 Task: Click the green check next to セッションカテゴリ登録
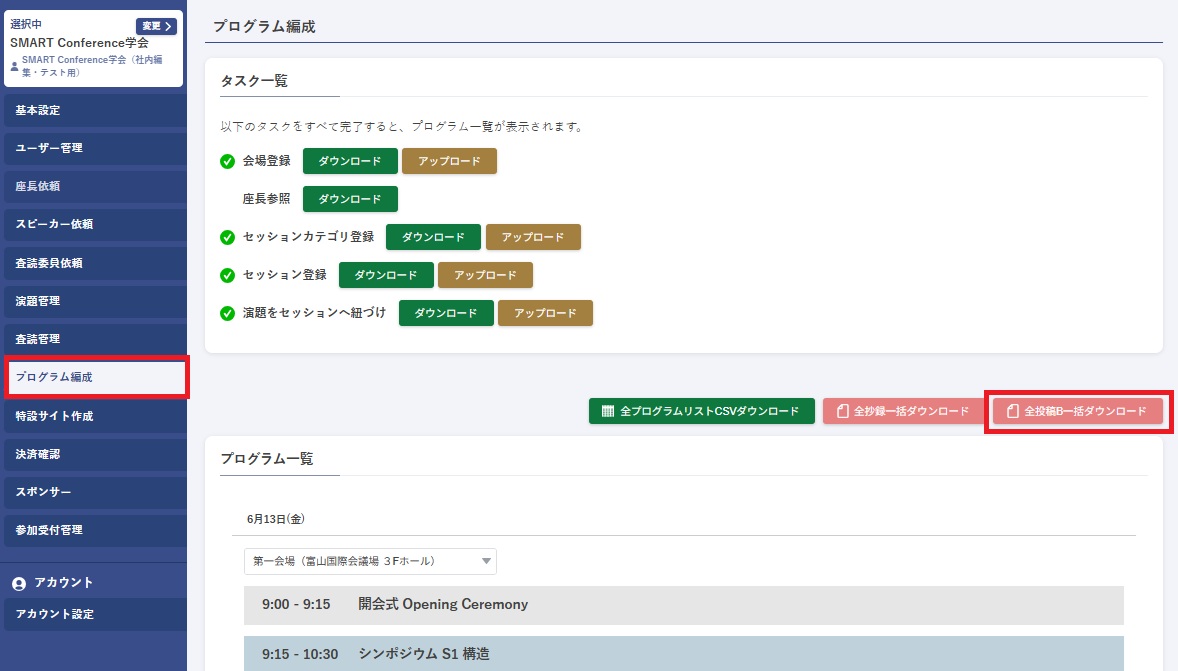[x=227, y=237]
